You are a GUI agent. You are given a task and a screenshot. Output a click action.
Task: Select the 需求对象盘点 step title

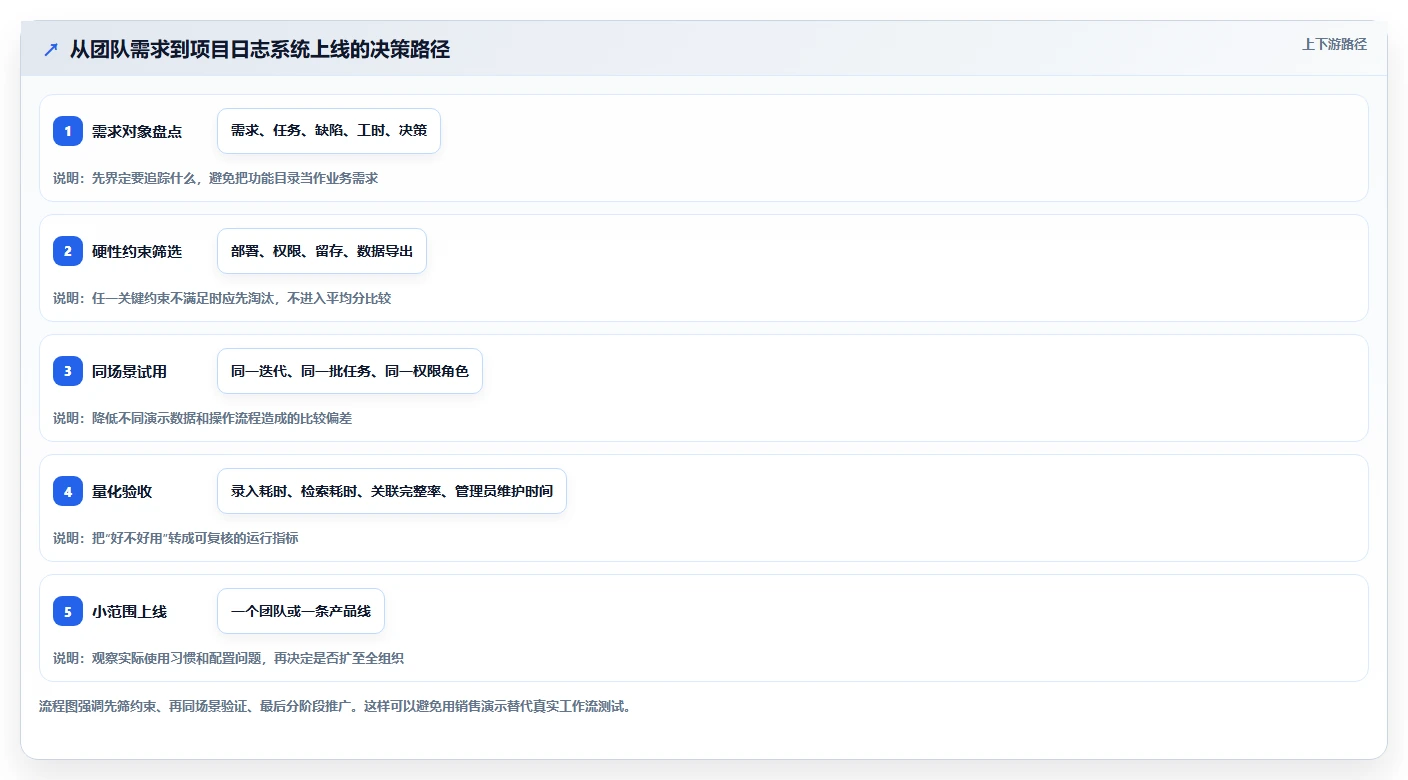pos(137,131)
